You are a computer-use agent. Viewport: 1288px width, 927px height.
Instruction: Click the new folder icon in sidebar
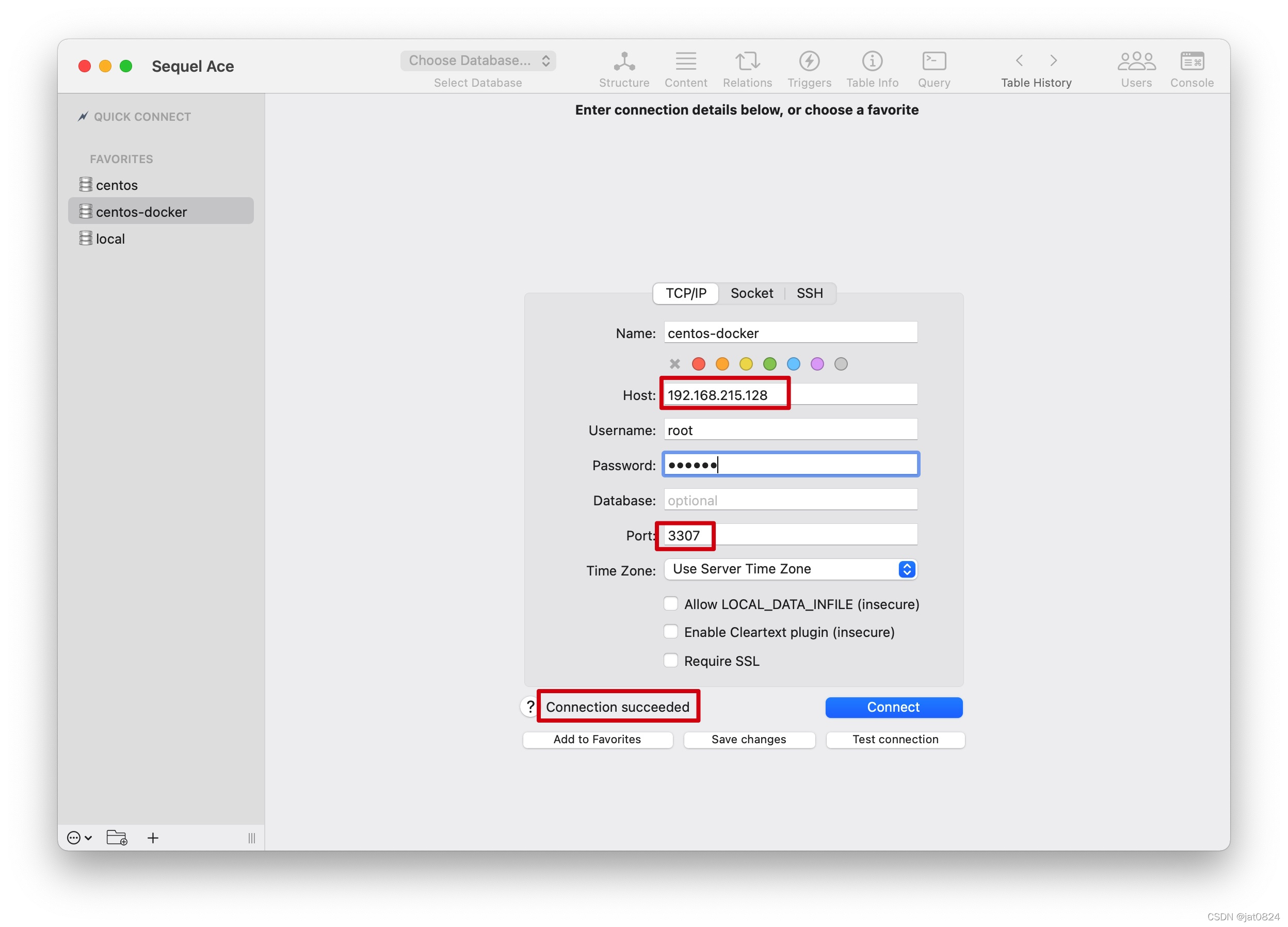click(117, 838)
